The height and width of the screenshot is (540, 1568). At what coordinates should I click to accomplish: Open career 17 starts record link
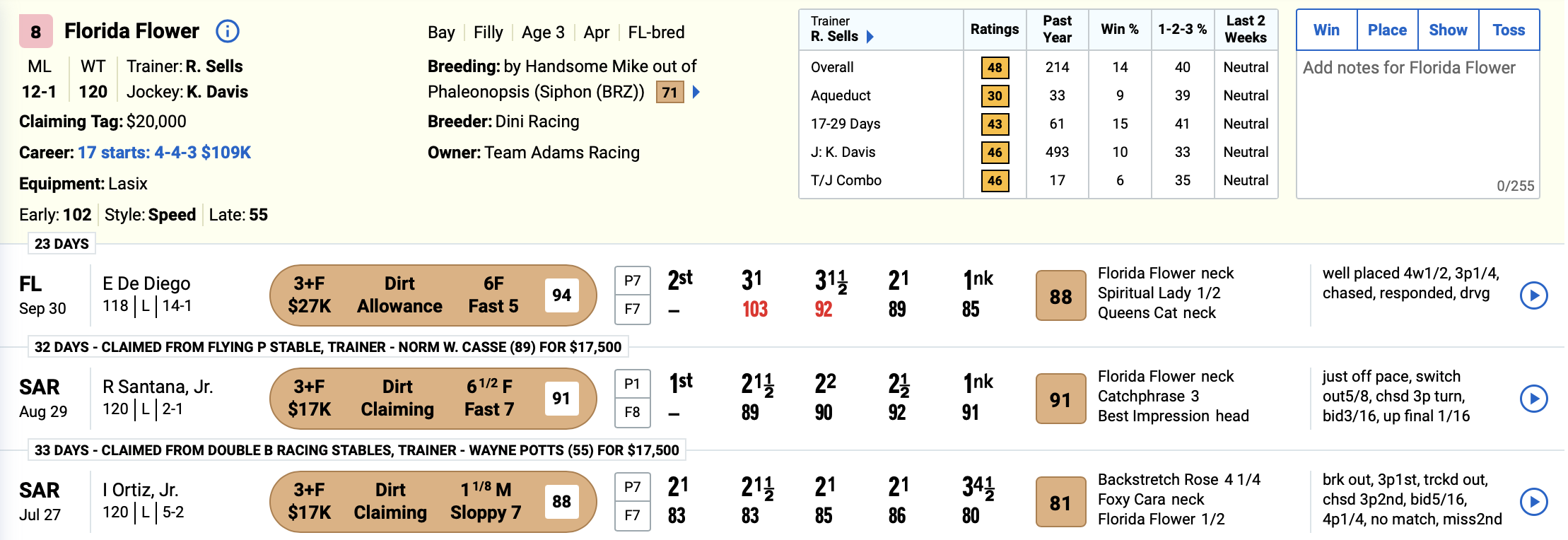(x=164, y=153)
